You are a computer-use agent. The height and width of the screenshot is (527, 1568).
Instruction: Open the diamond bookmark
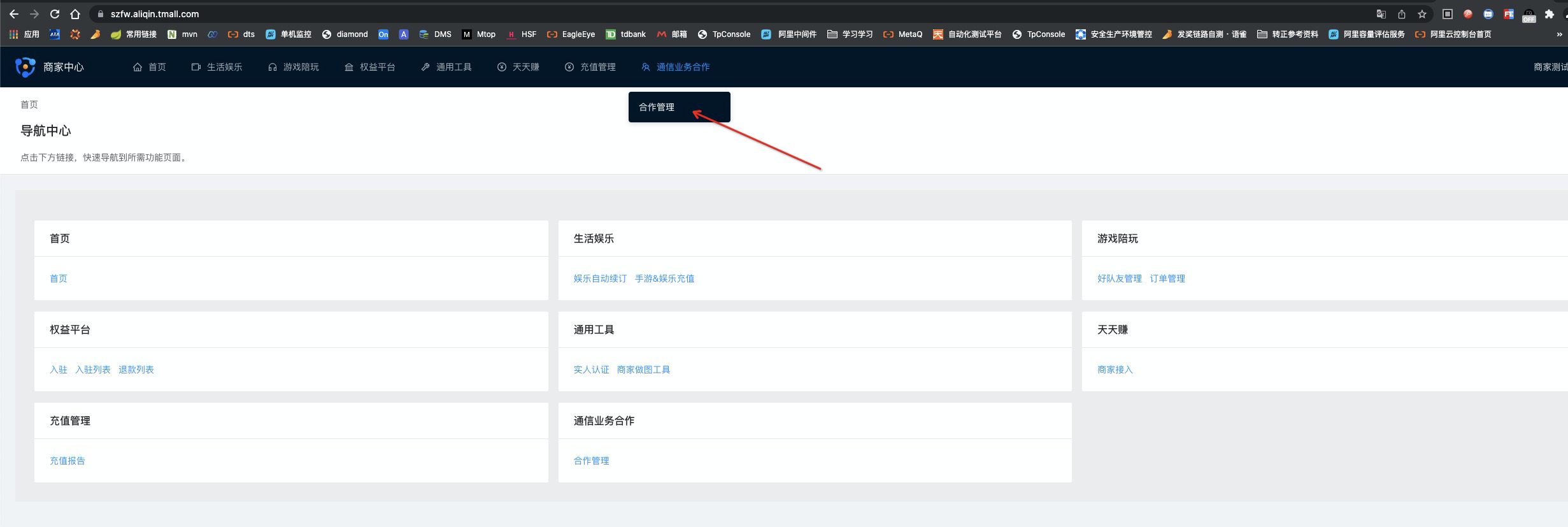pyautogui.click(x=345, y=34)
